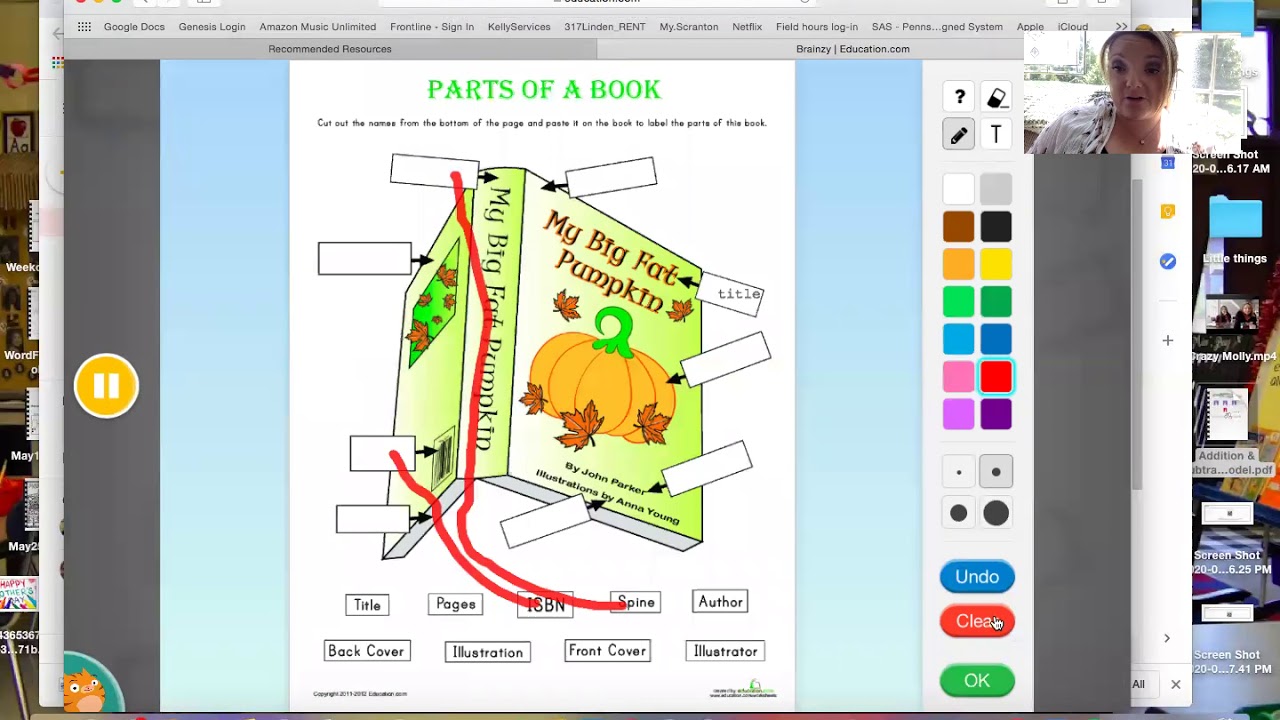Screen dimensions: 1280x720
Task: Open Genesis Login bookmark
Action: pyautogui.click(x=212, y=27)
